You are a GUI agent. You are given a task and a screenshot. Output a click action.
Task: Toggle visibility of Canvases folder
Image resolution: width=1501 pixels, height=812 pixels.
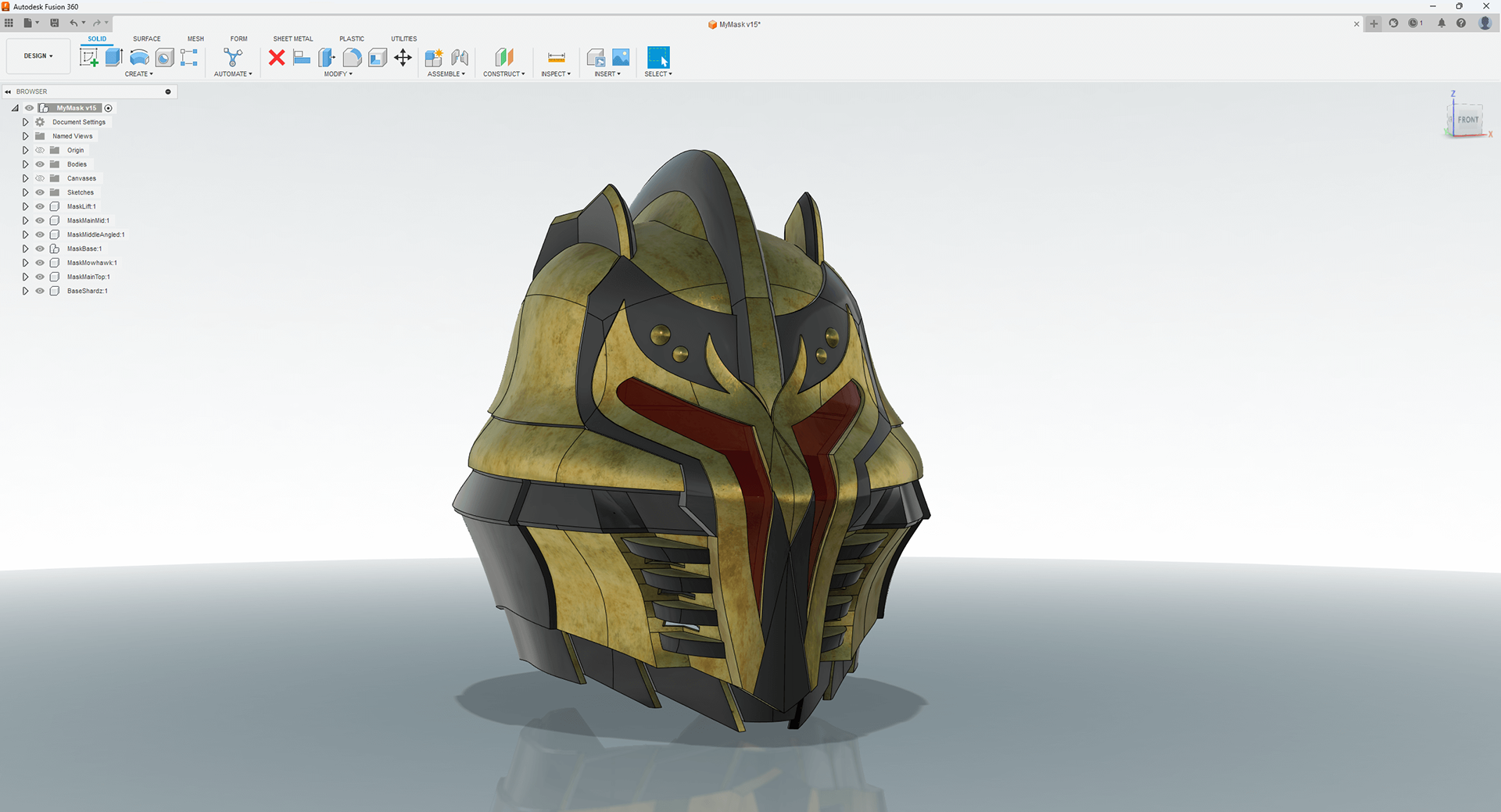click(x=40, y=178)
